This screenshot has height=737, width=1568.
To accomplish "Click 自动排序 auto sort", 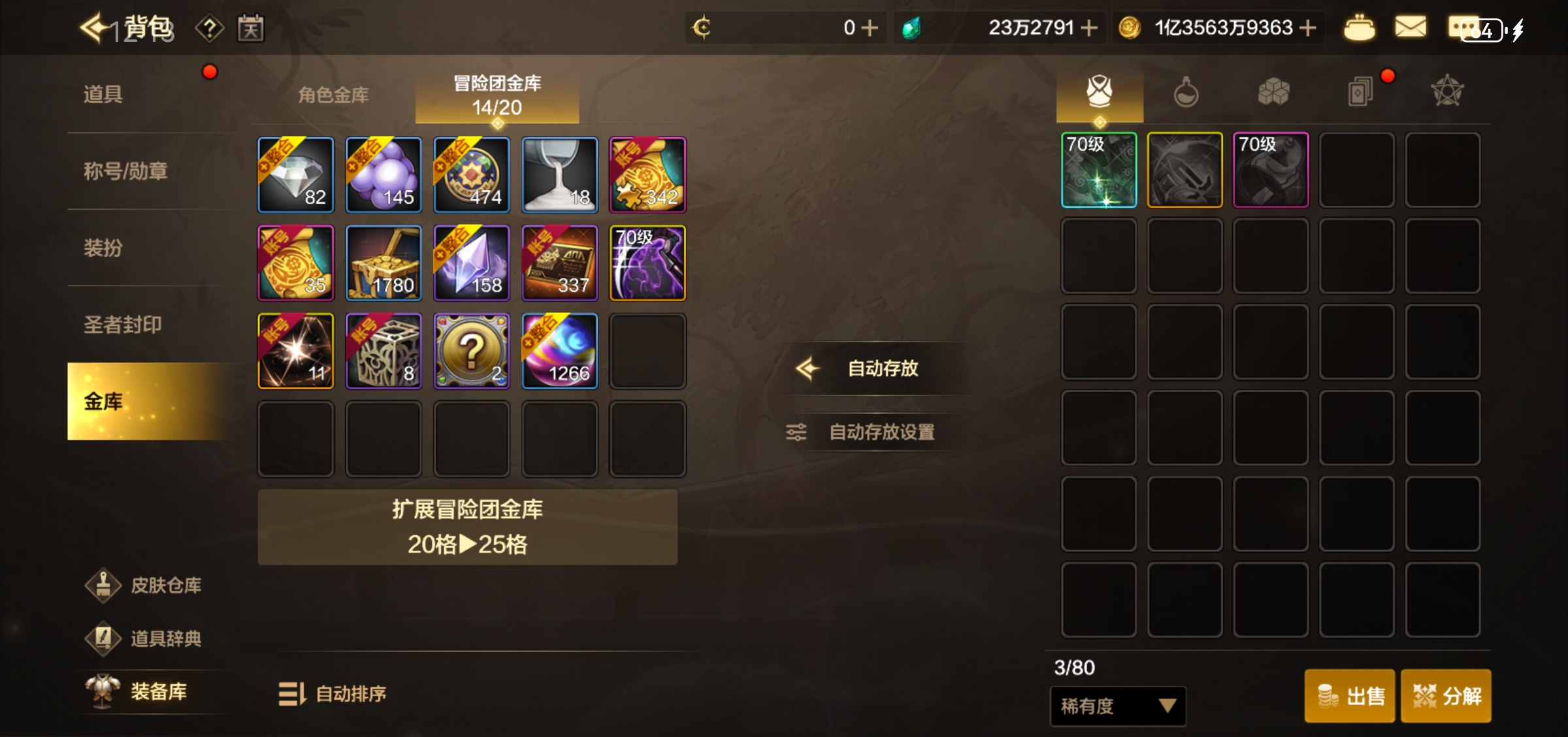I will (333, 693).
